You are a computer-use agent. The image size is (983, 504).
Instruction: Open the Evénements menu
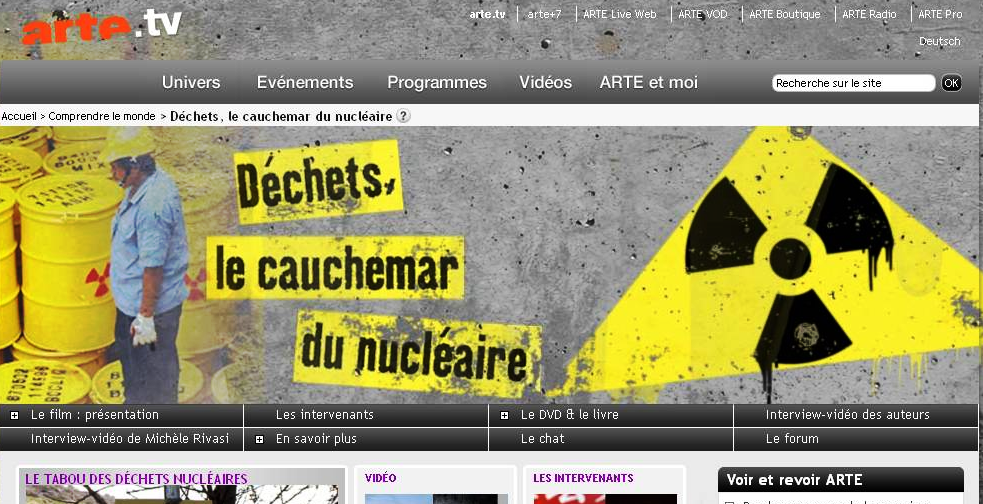(x=305, y=83)
